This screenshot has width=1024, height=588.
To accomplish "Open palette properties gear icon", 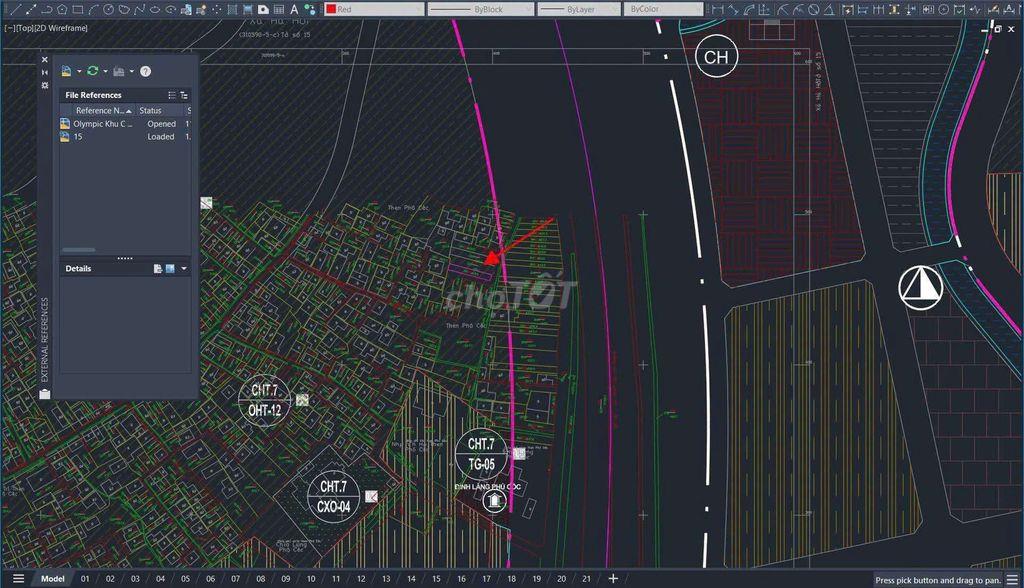I will pos(44,85).
